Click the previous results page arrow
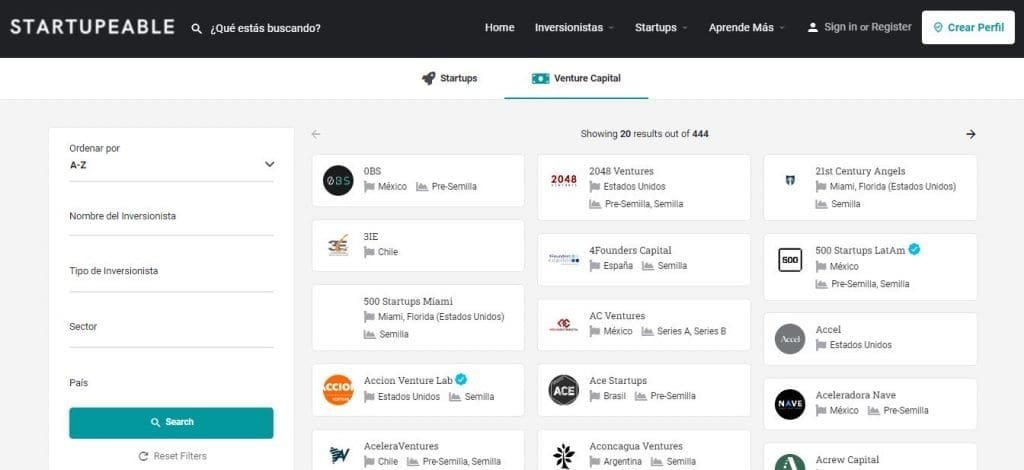1024x470 pixels. tap(316, 134)
